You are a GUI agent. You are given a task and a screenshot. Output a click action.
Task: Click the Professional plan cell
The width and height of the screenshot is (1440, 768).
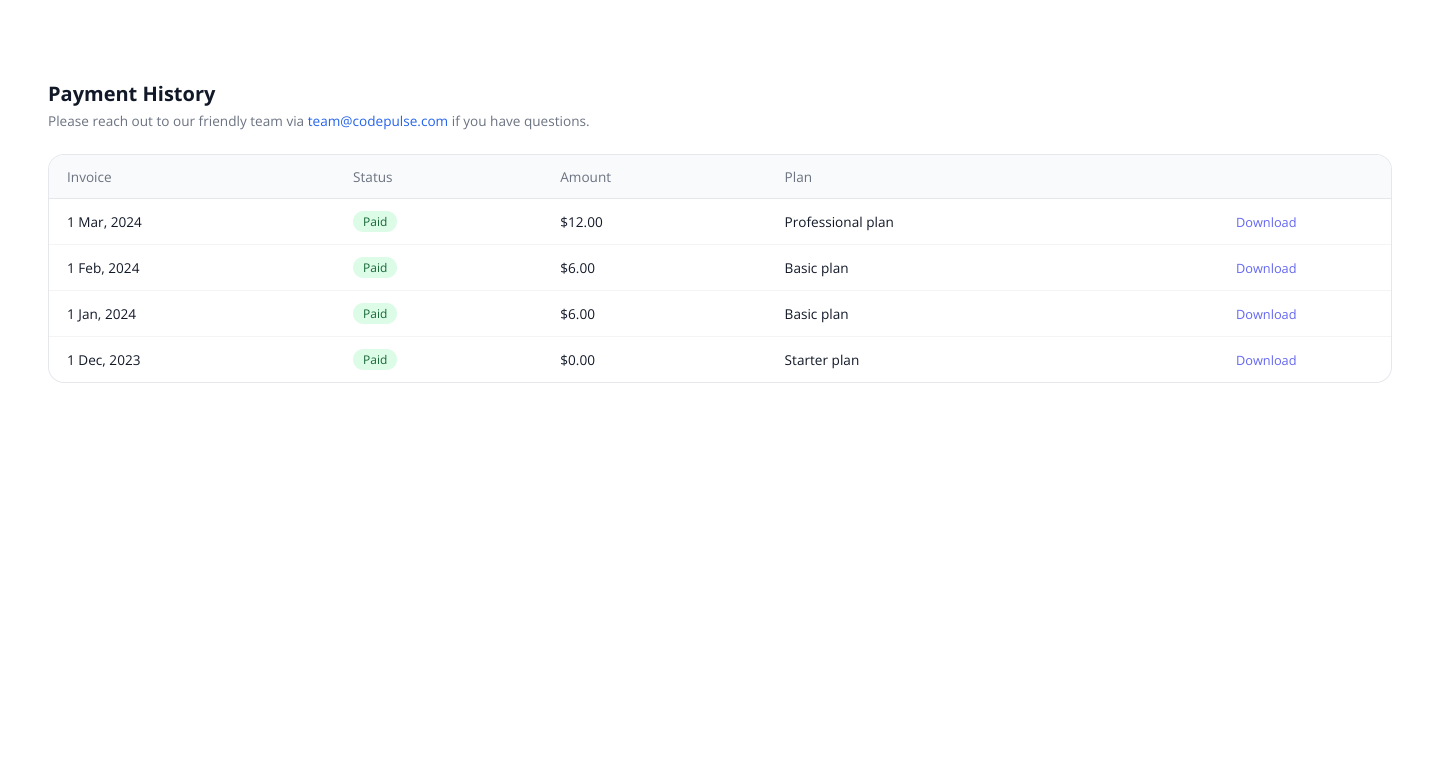tap(839, 222)
